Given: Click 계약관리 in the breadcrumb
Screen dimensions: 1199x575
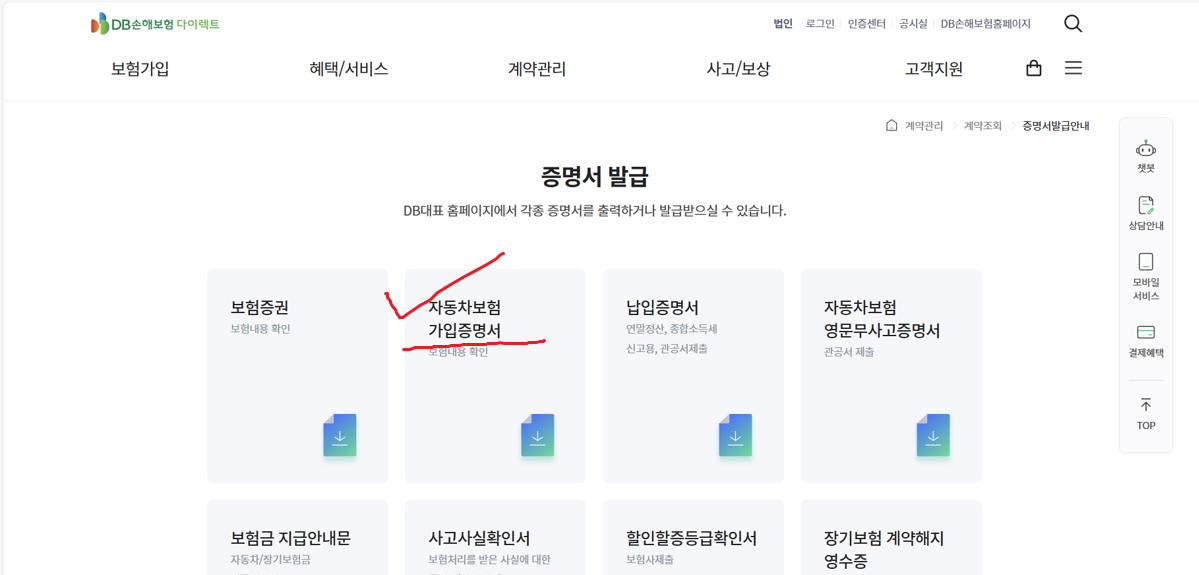Looking at the screenshot, I should tap(924, 125).
